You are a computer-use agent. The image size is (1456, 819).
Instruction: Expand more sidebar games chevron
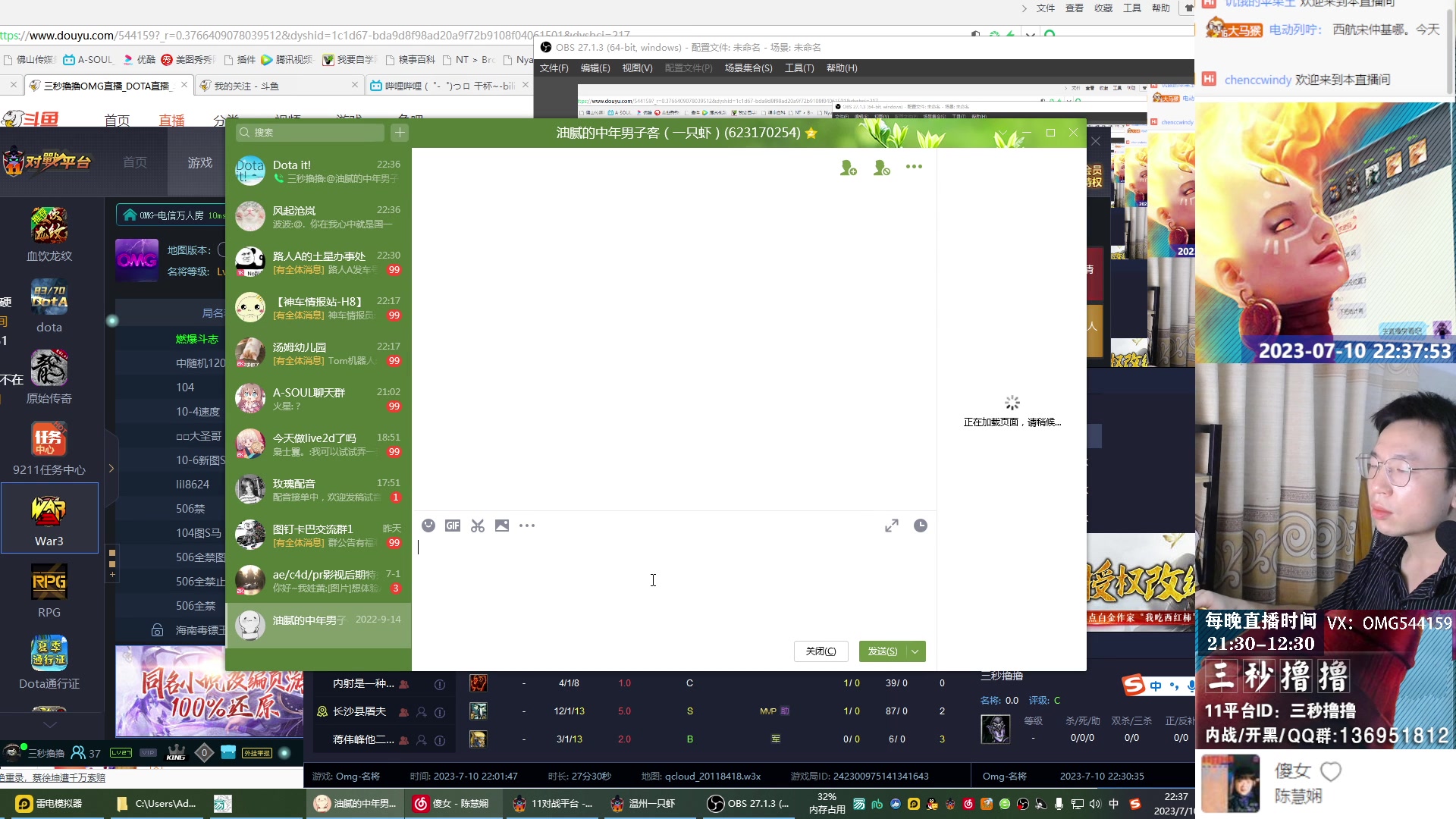click(49, 724)
